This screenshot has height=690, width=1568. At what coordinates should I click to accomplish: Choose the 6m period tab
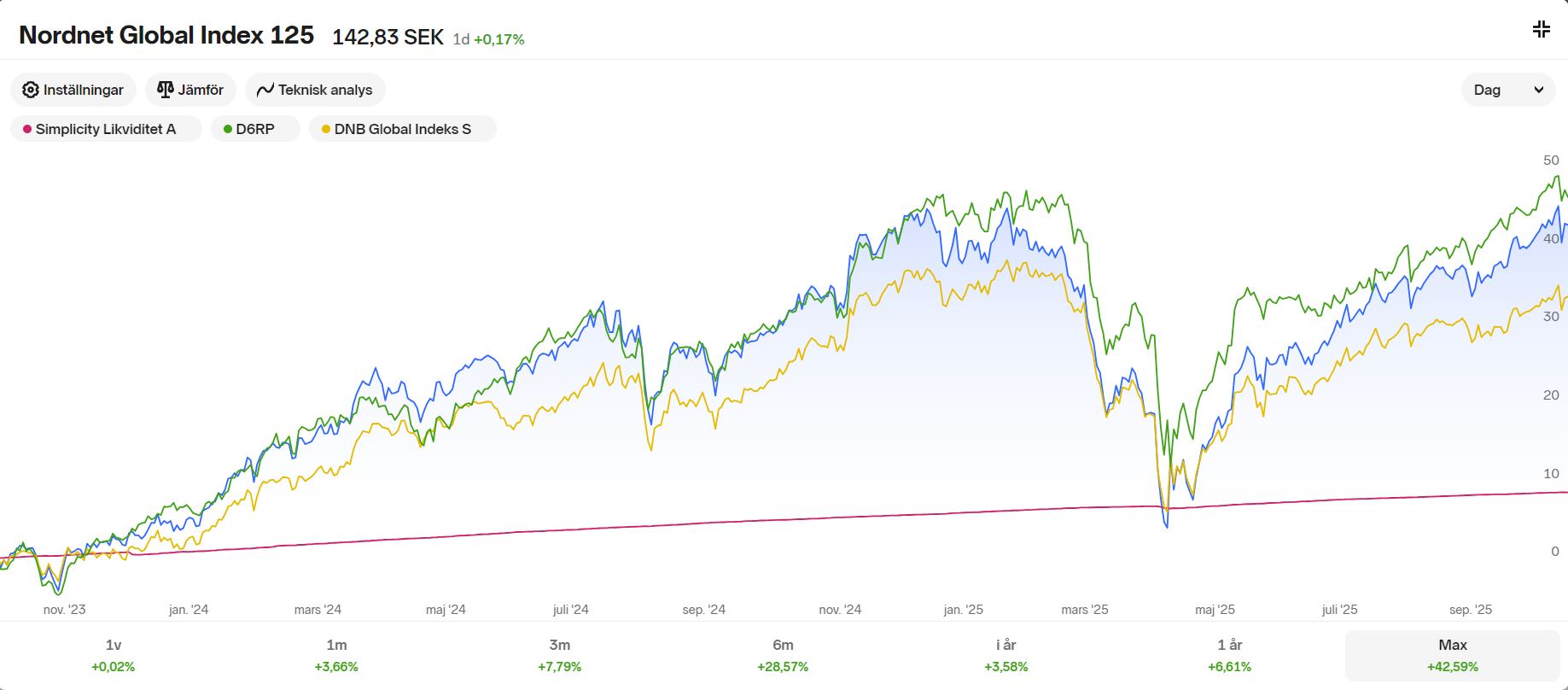(783, 655)
